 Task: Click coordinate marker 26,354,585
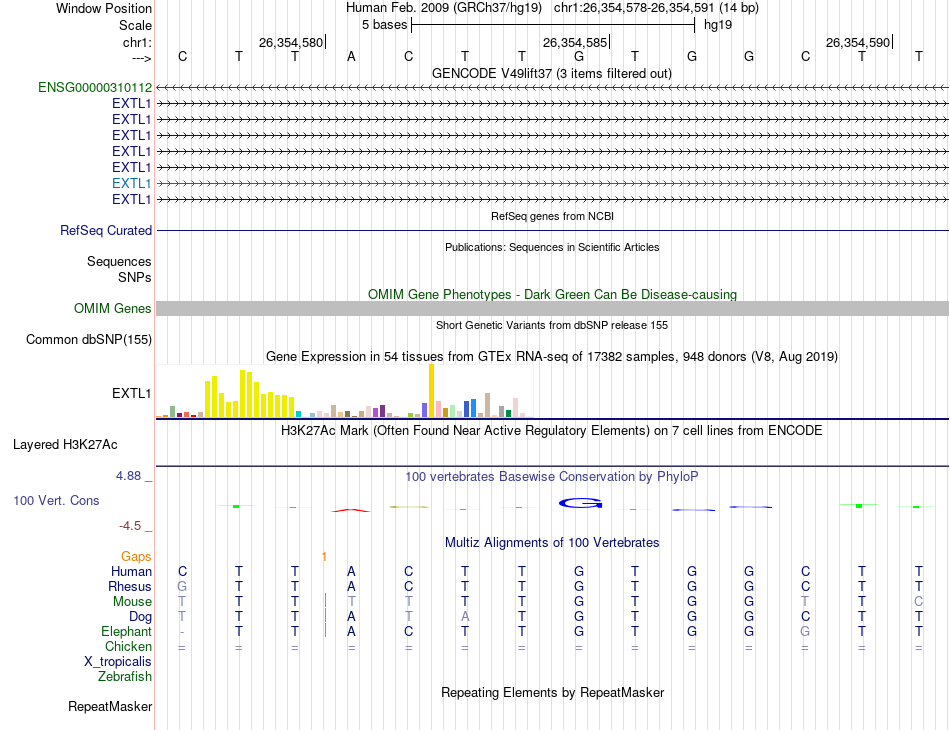click(575, 42)
